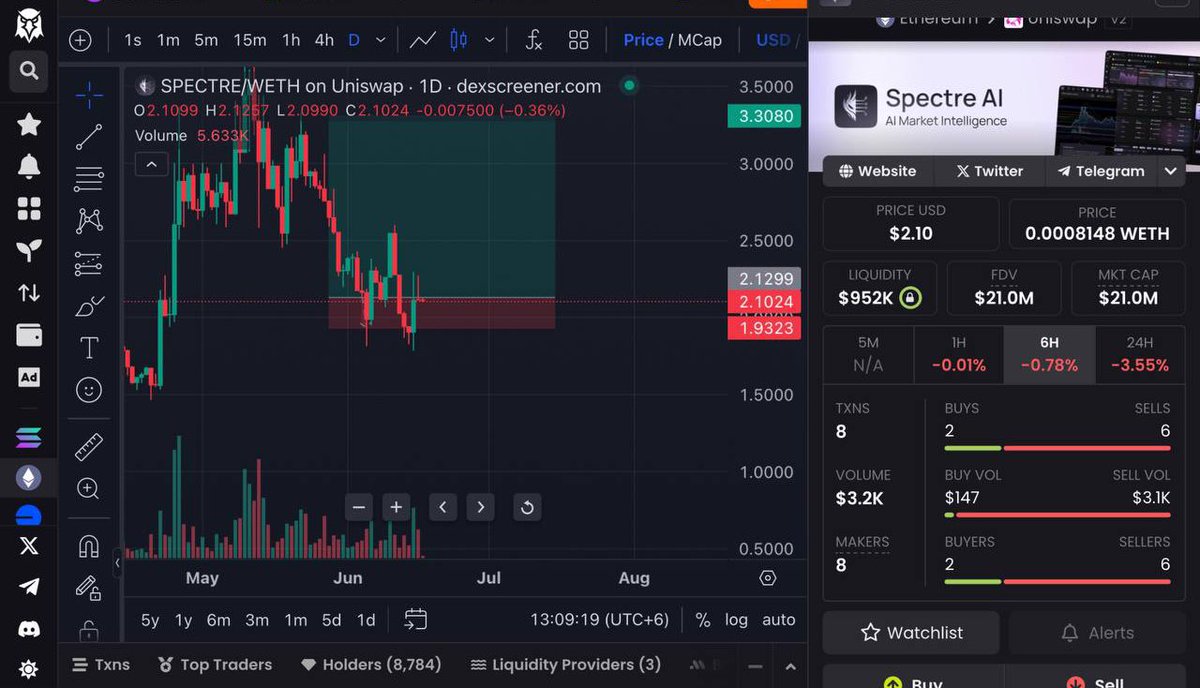Toggle percent scale on price axis

(703, 620)
